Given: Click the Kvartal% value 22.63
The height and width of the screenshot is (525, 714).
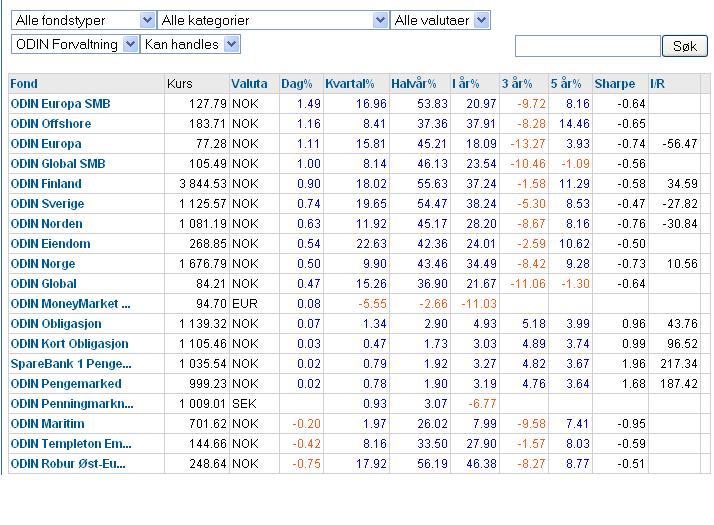Looking at the screenshot, I should [372, 244].
